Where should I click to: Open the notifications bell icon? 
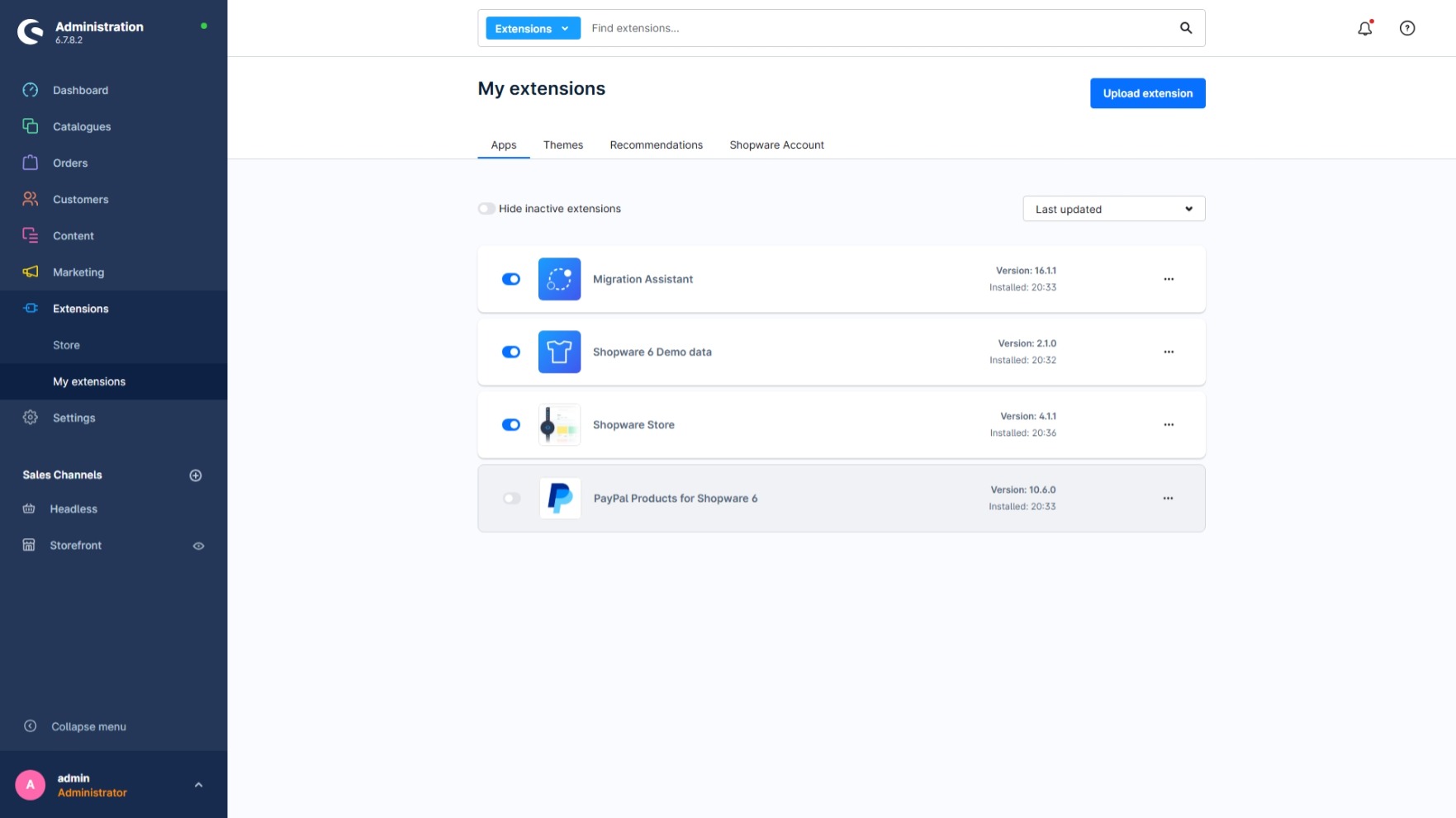pos(1364,28)
